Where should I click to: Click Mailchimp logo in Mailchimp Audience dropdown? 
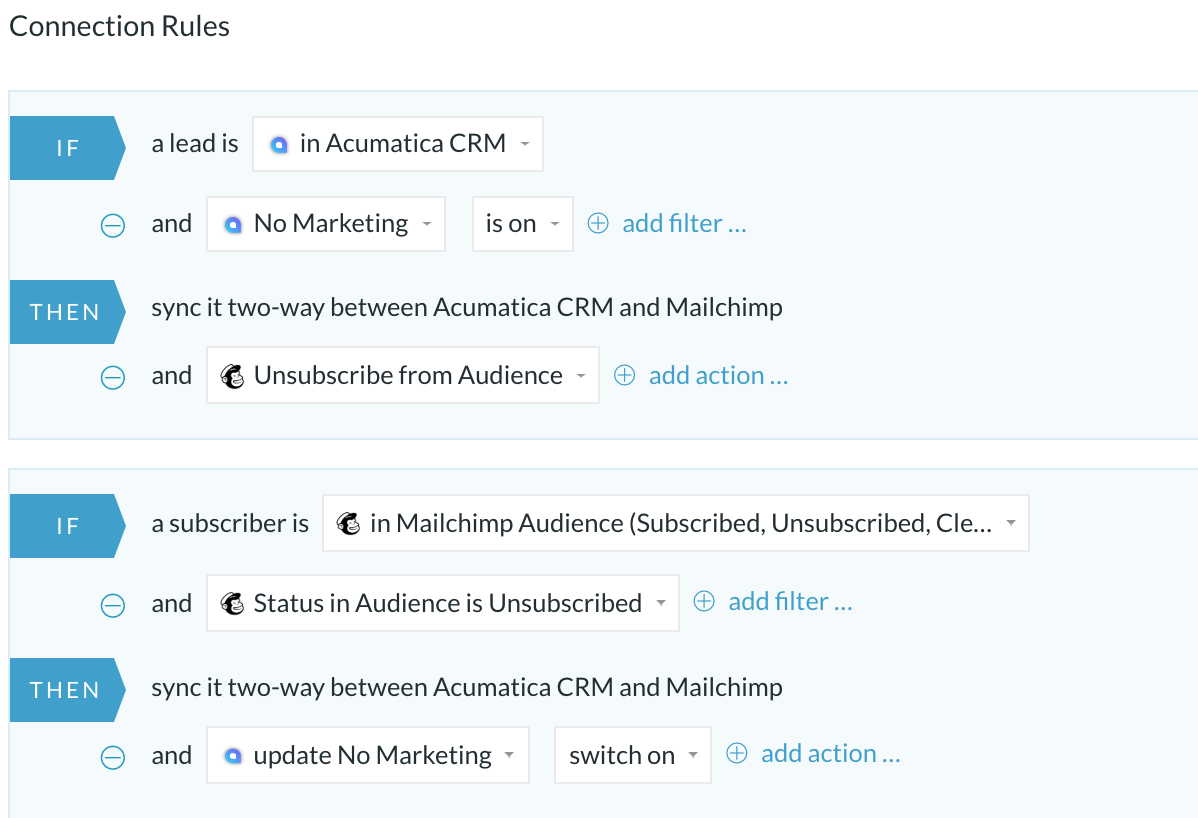(348, 523)
